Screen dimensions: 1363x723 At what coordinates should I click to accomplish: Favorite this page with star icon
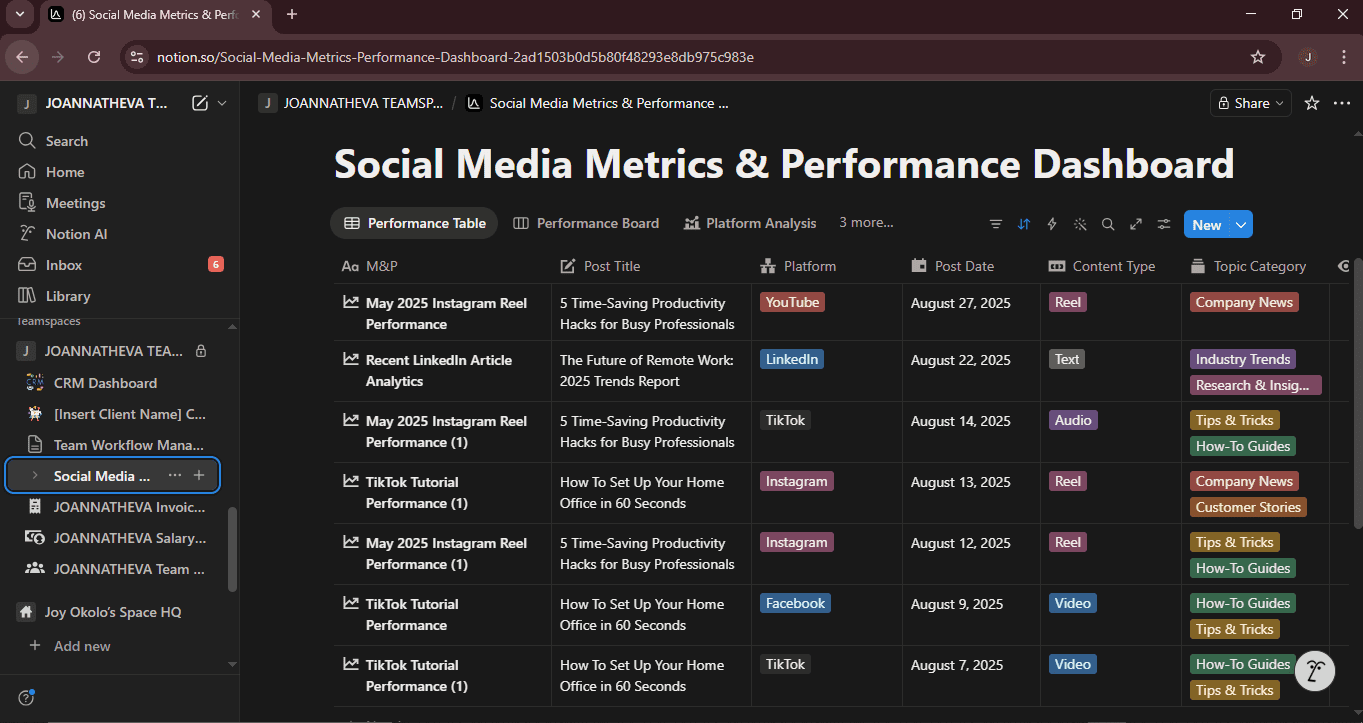pyautogui.click(x=1312, y=103)
